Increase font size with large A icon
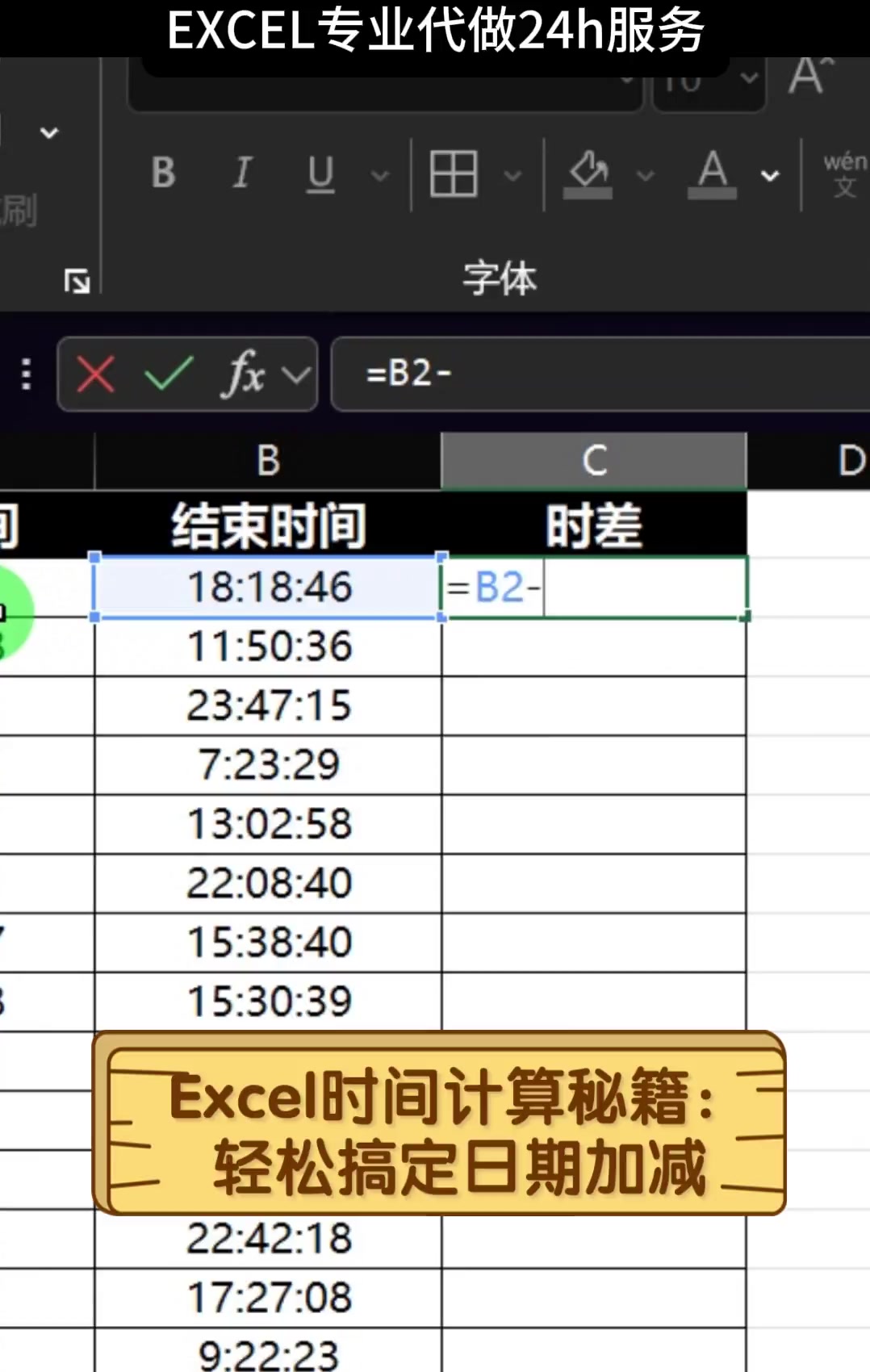 pos(811,77)
